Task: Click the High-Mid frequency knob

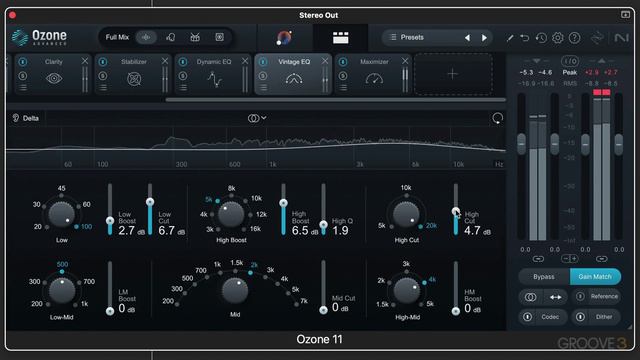Action: click(x=407, y=291)
